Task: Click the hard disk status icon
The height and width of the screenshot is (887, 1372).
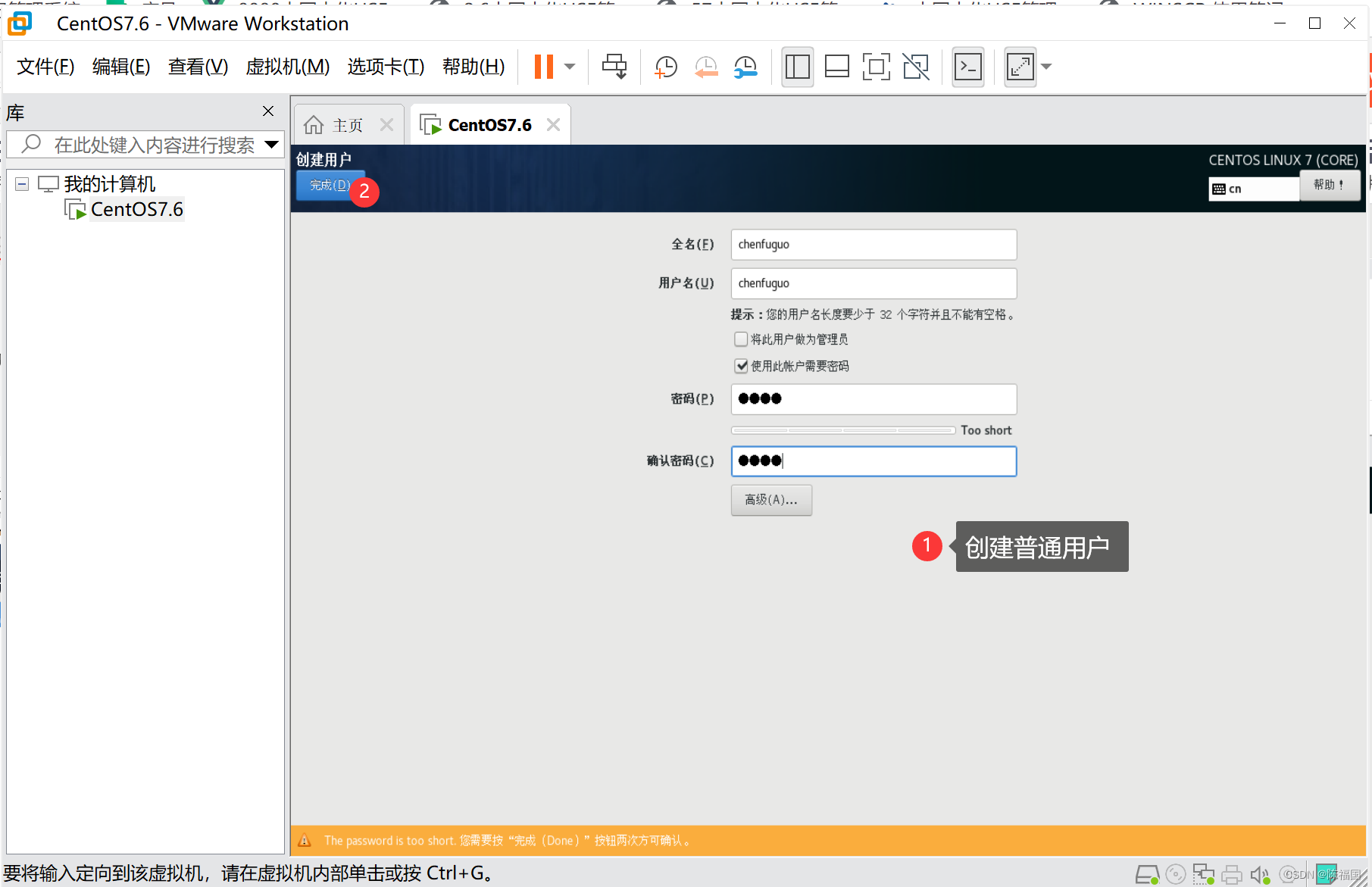Action: coord(1147,875)
